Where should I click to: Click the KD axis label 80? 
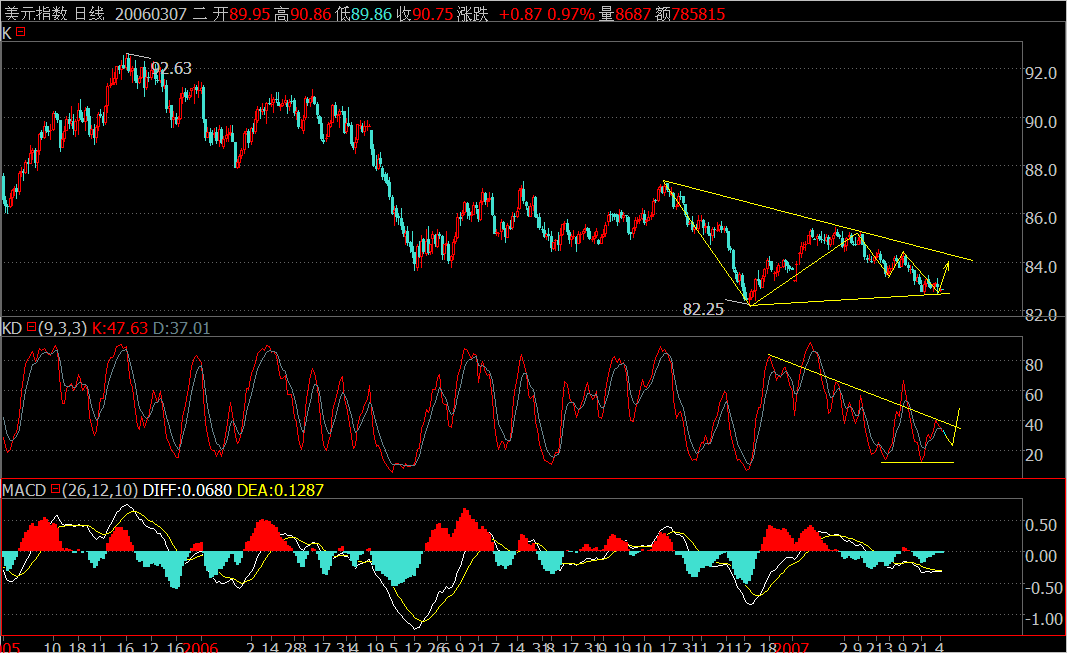[1034, 365]
